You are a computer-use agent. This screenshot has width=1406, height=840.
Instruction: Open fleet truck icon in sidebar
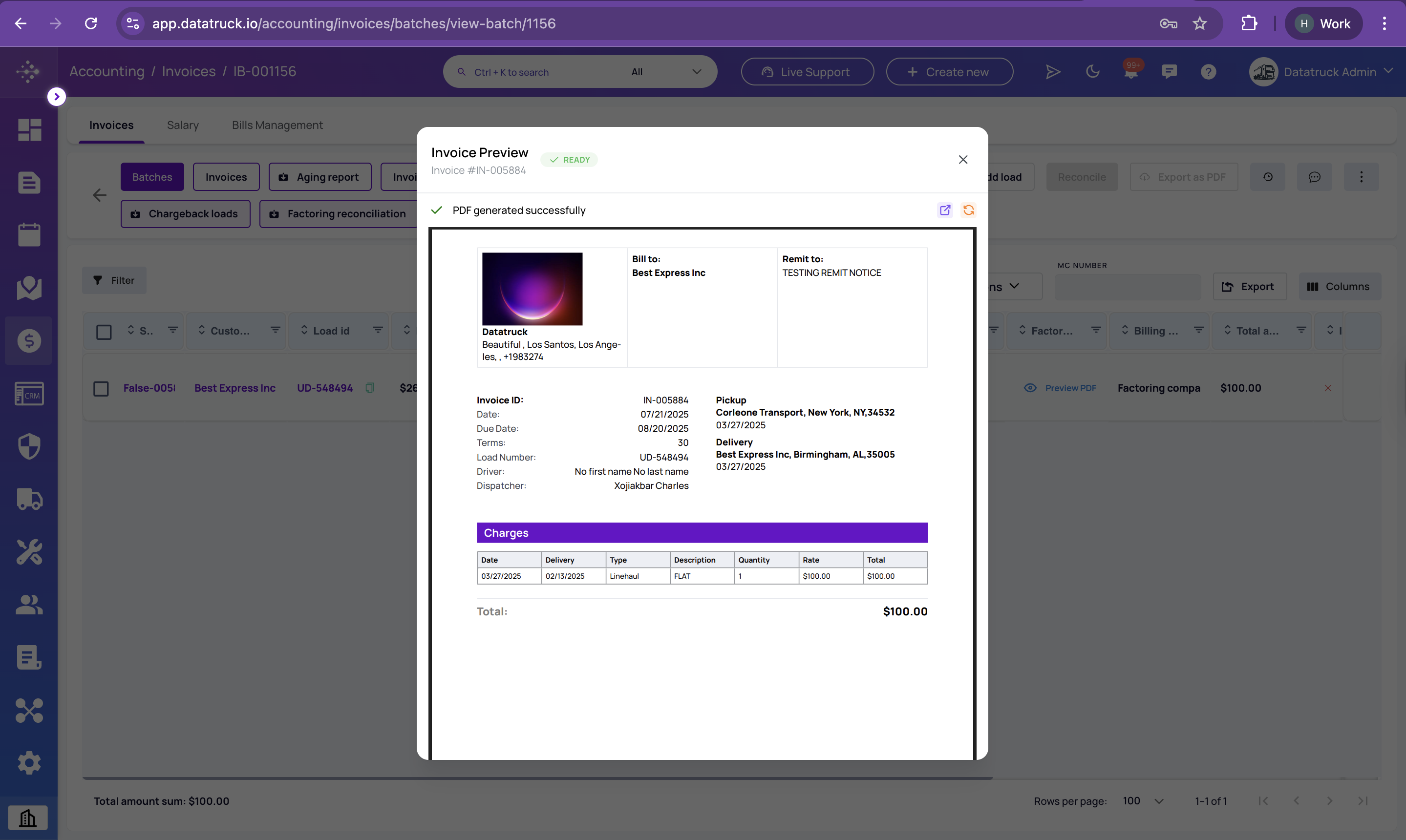coord(29,499)
